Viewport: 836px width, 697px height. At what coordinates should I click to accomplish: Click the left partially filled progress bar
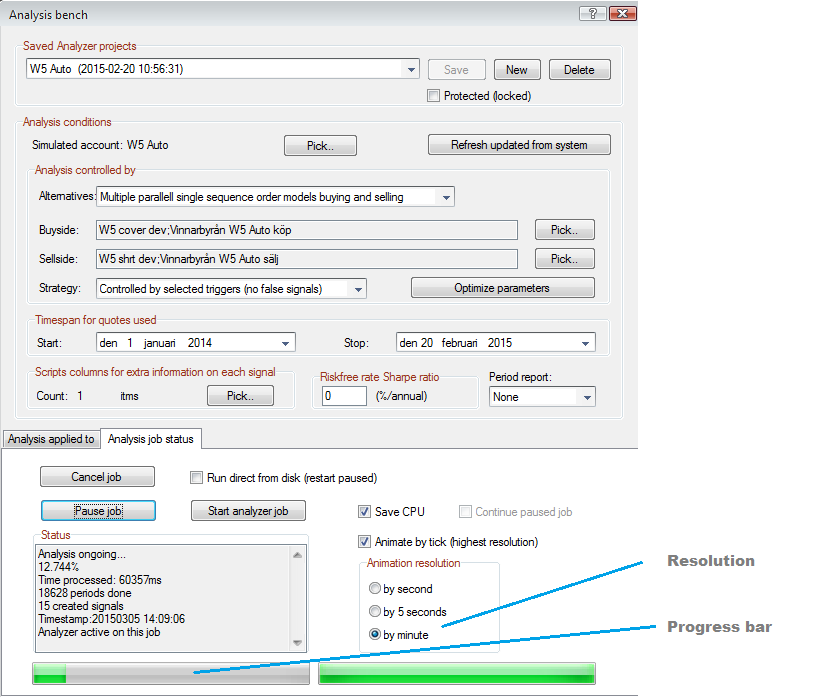pos(171,673)
